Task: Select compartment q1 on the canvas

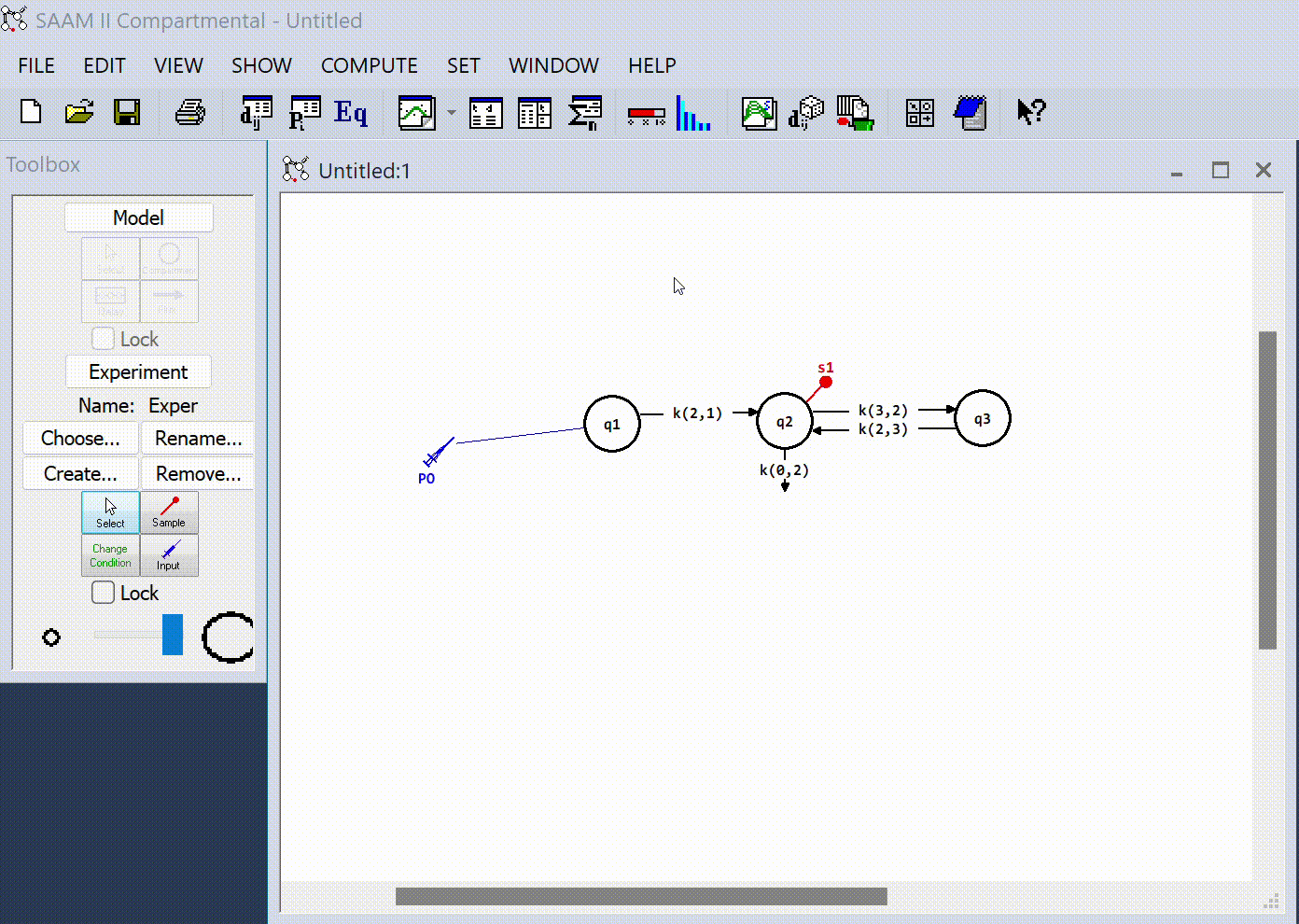Action: (612, 424)
